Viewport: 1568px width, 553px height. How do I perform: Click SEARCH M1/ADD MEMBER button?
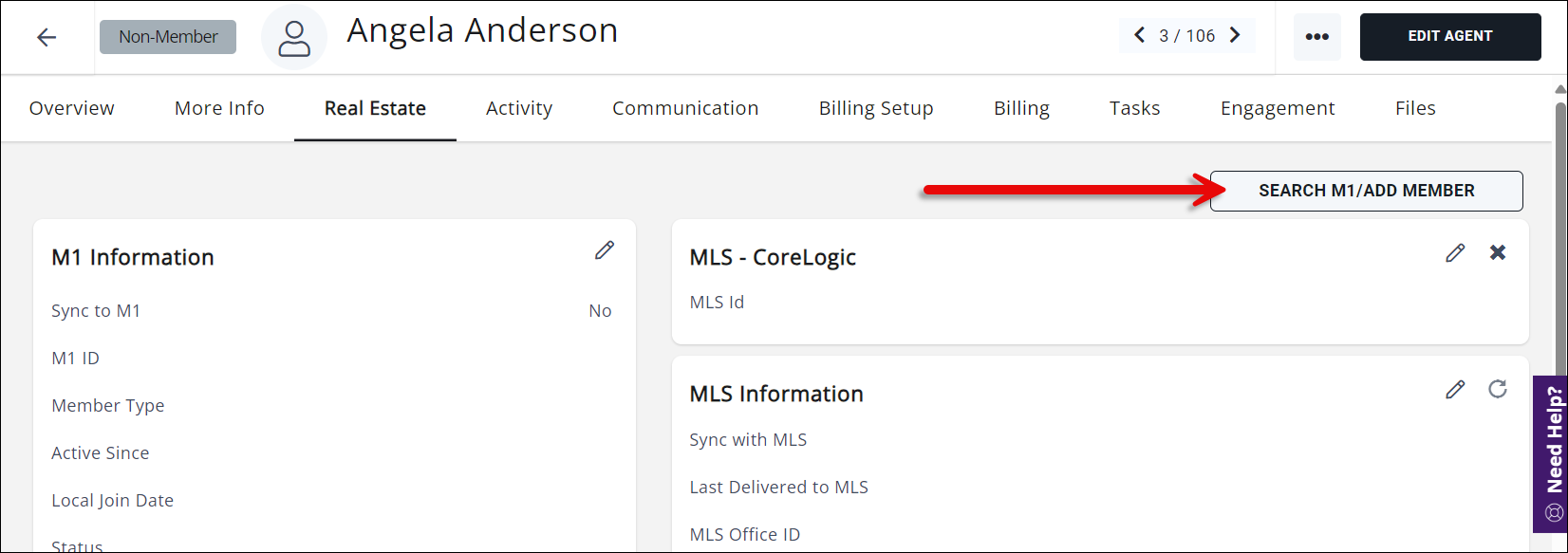[x=1366, y=191]
